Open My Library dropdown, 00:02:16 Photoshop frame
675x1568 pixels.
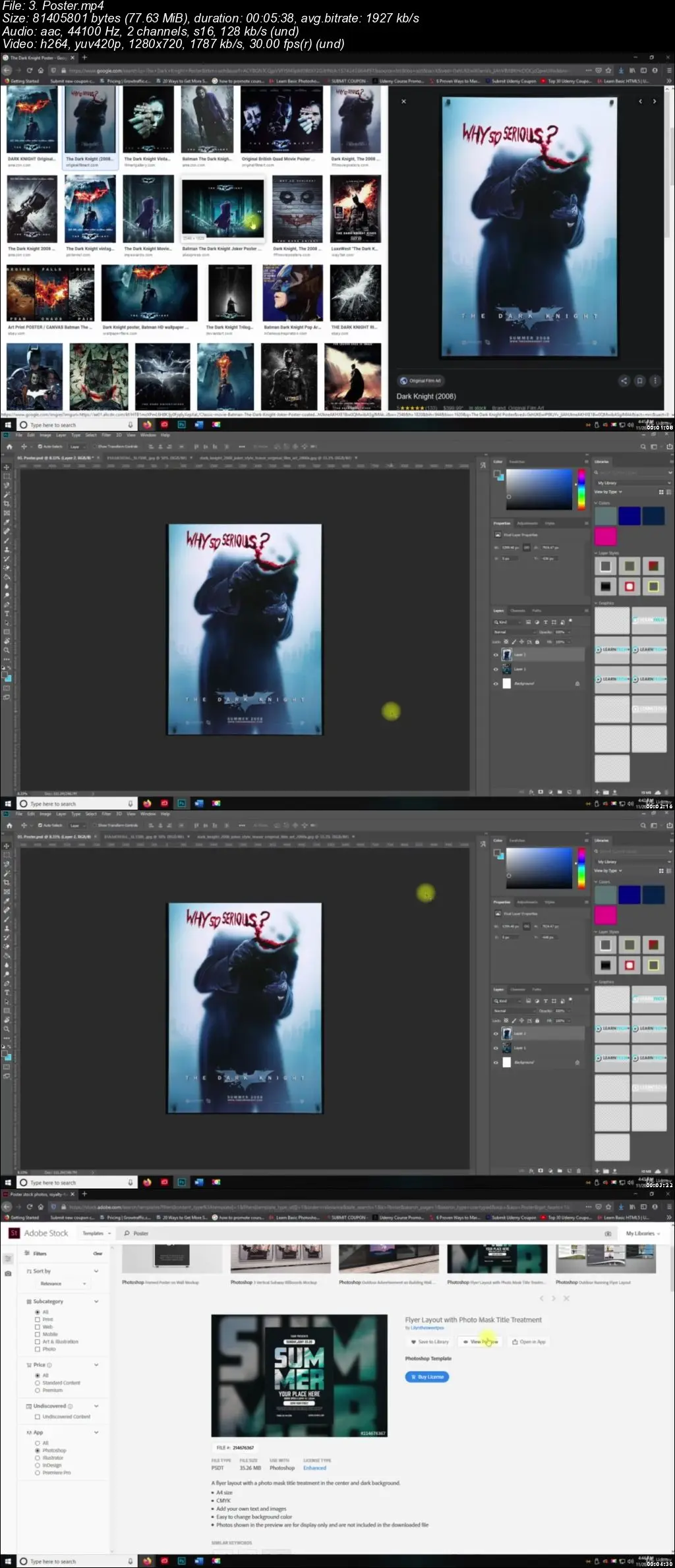pos(632,483)
